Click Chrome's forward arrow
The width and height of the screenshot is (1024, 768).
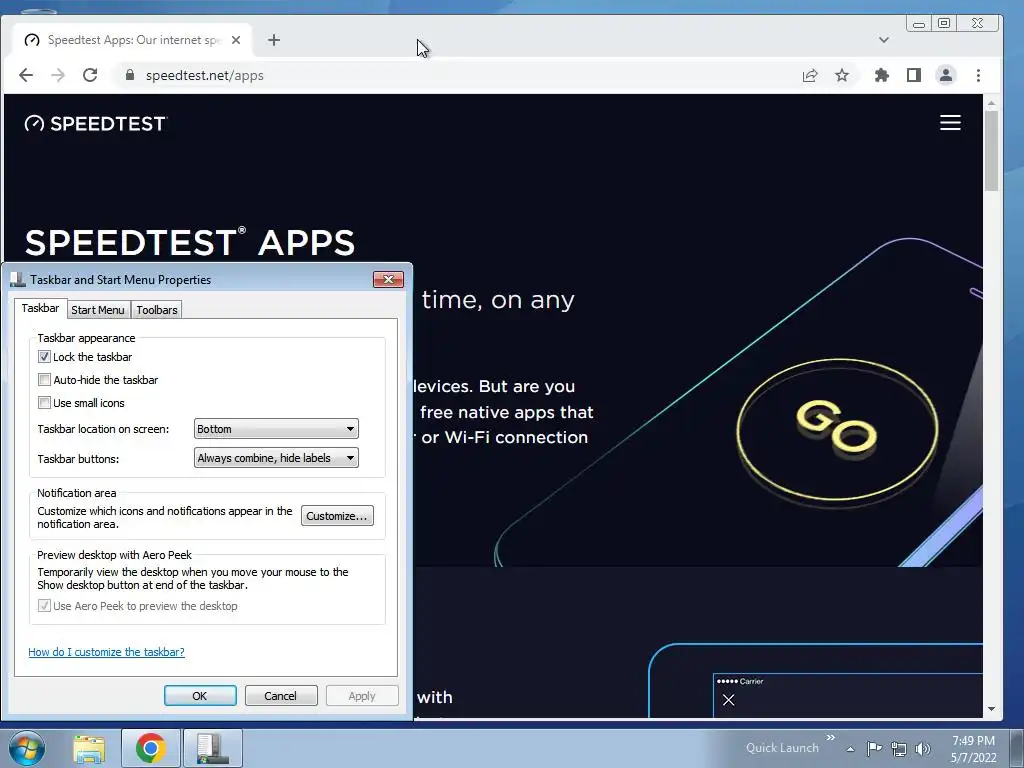click(58, 75)
